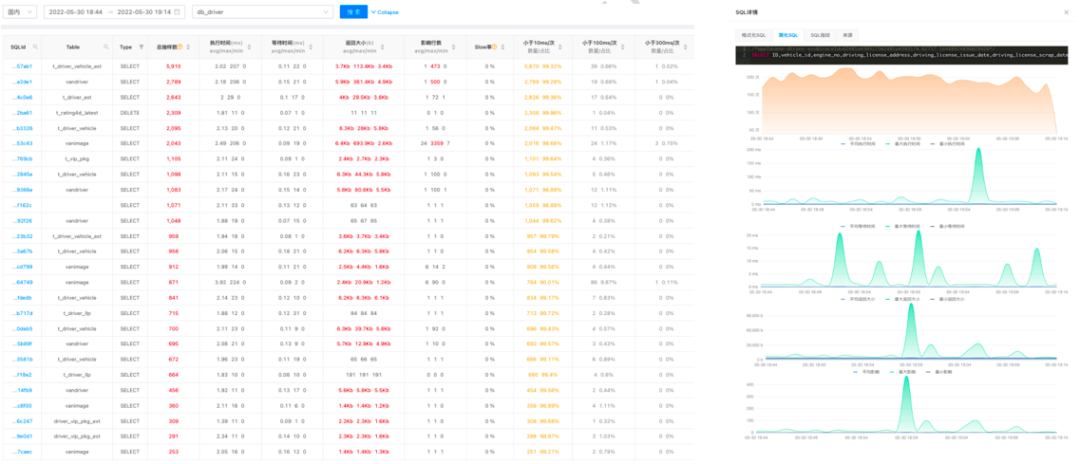
Task: Open the db_driver database dropdown
Action: [x=262, y=12]
